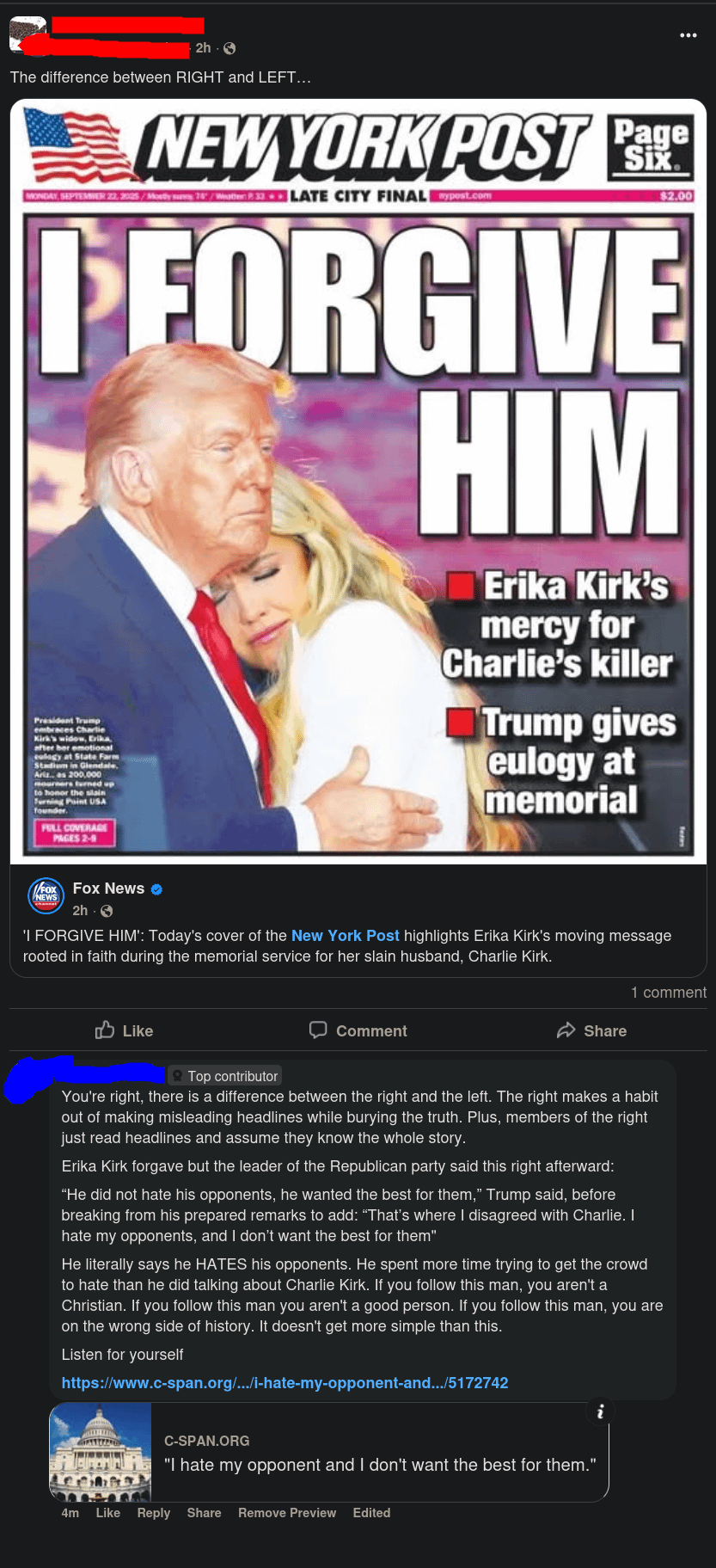Click Remove Preview under the comment
716x1568 pixels.
coord(287,1513)
